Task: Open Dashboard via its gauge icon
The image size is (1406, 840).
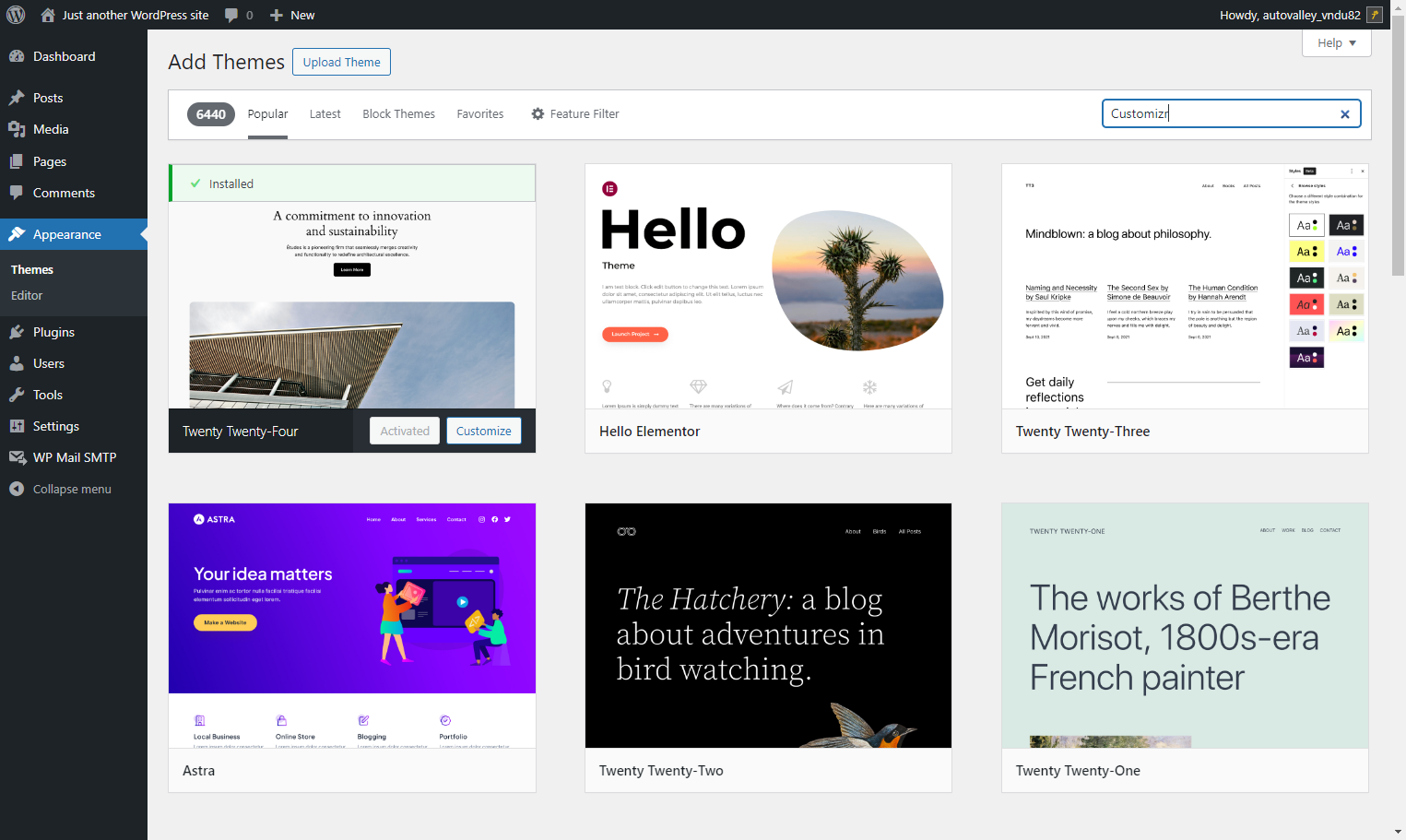Action: (x=17, y=56)
